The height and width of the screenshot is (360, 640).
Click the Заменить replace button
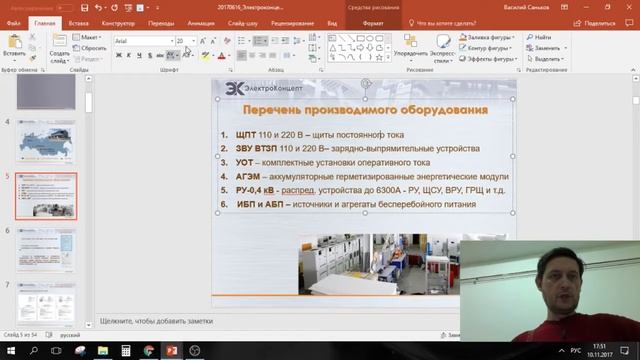coord(547,48)
